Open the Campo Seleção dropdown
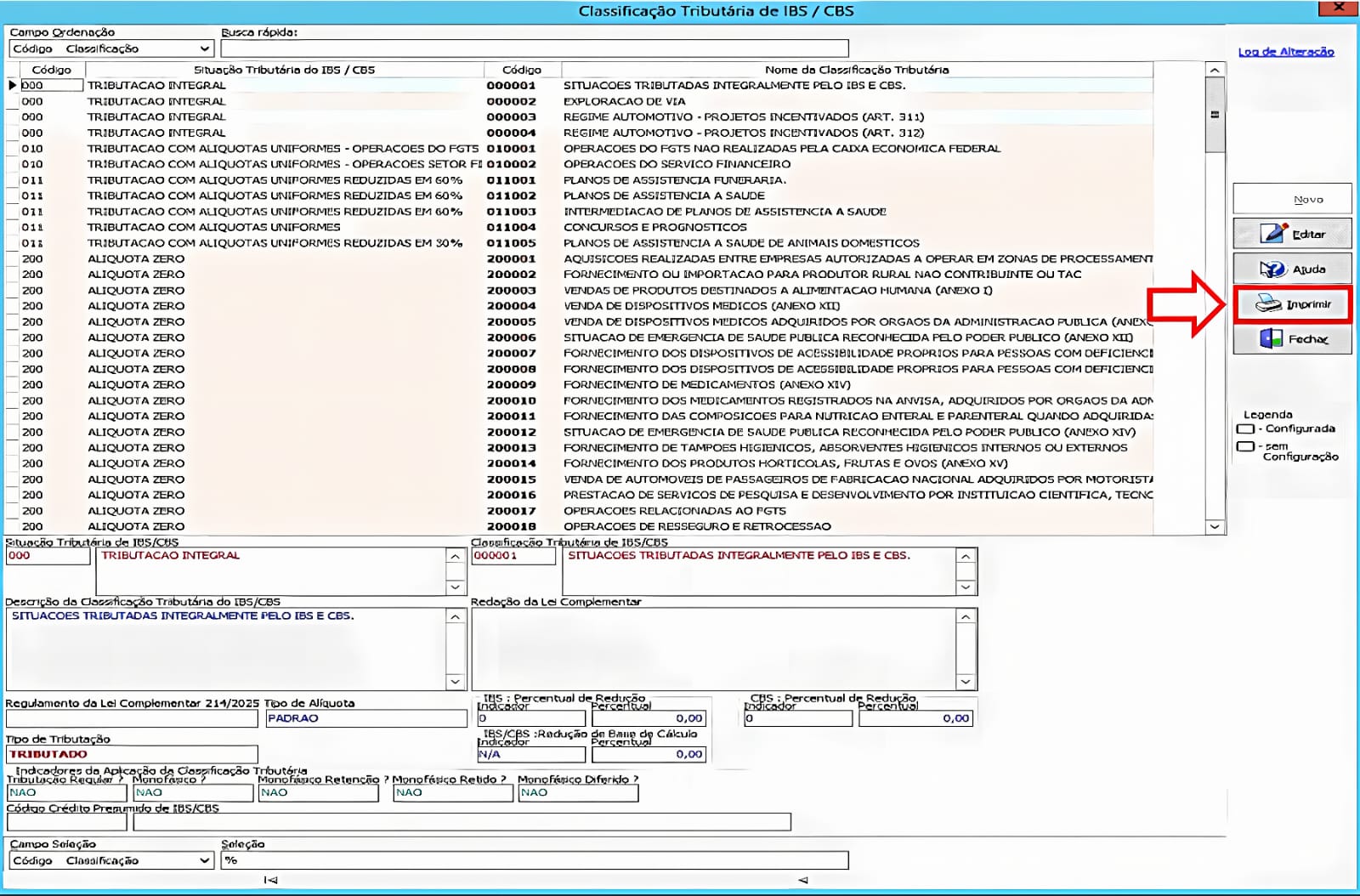 point(204,860)
